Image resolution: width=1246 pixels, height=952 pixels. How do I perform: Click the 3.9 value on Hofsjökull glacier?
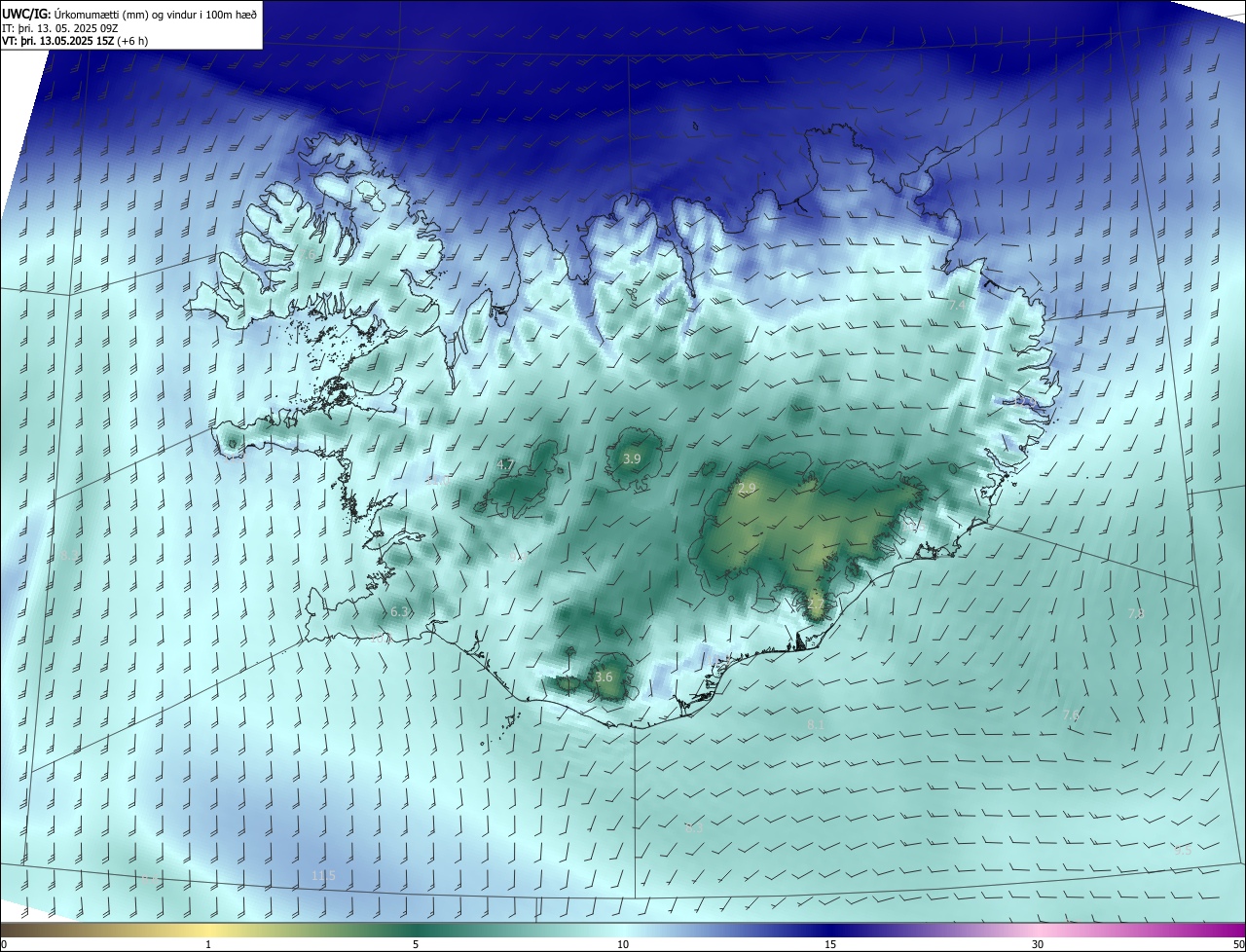(x=632, y=458)
